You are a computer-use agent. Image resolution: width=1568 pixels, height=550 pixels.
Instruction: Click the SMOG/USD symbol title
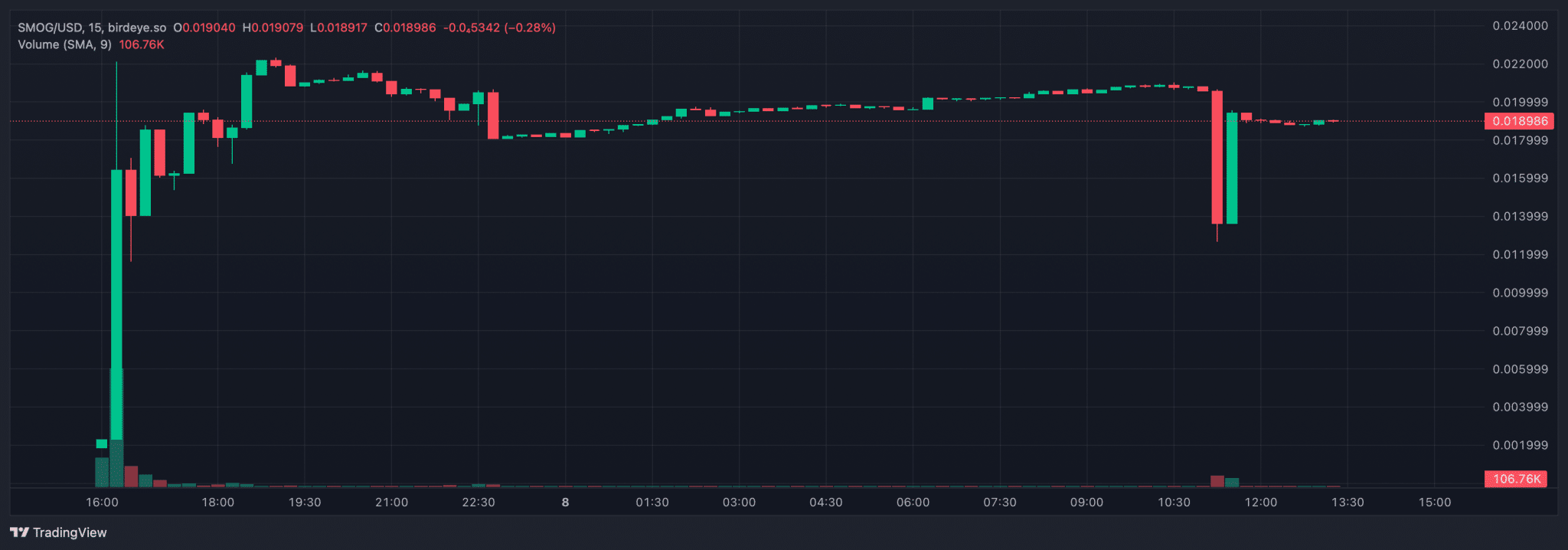click(50, 28)
